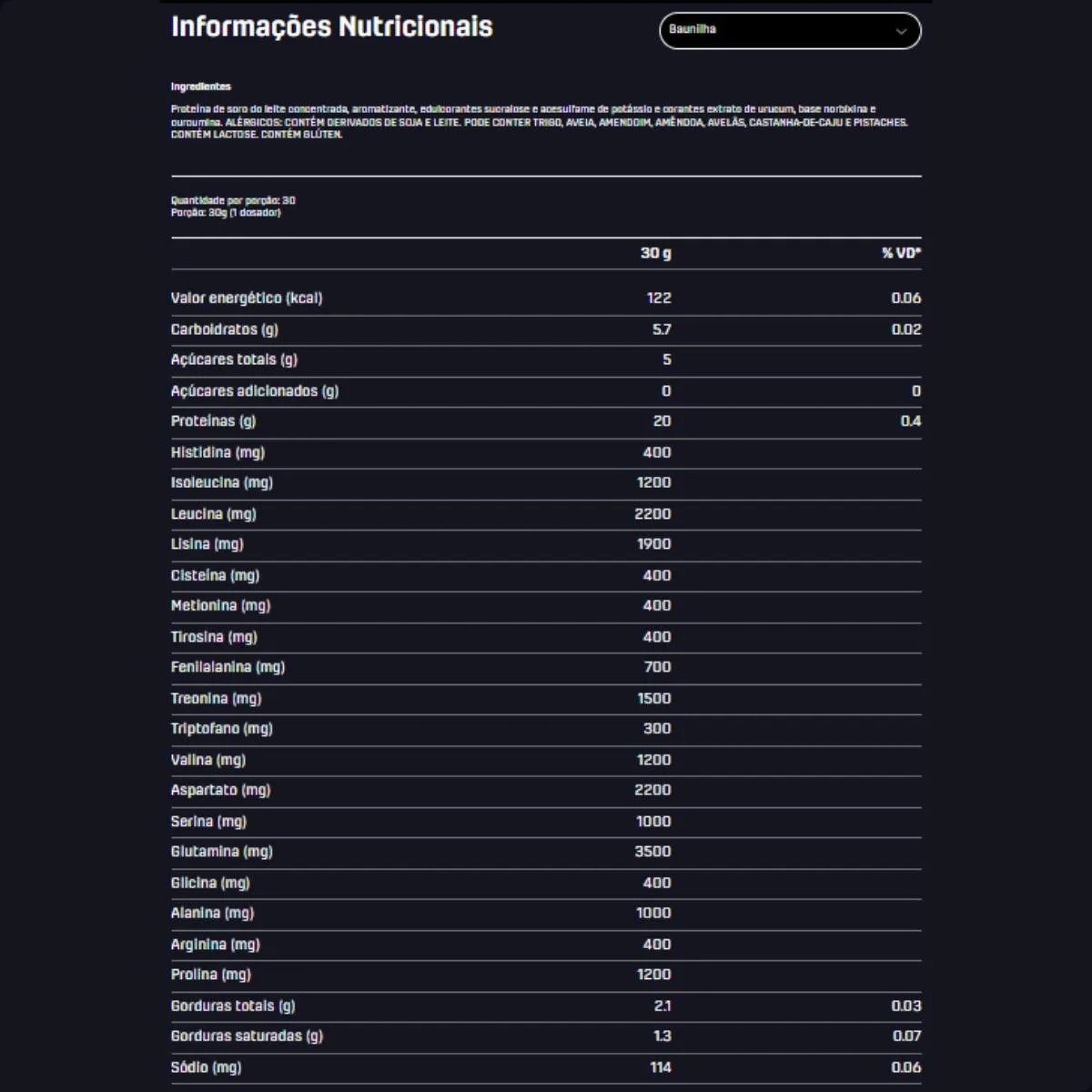Open the Baunilha flavor dropdown
This screenshot has width=1092, height=1092.
click(788, 31)
